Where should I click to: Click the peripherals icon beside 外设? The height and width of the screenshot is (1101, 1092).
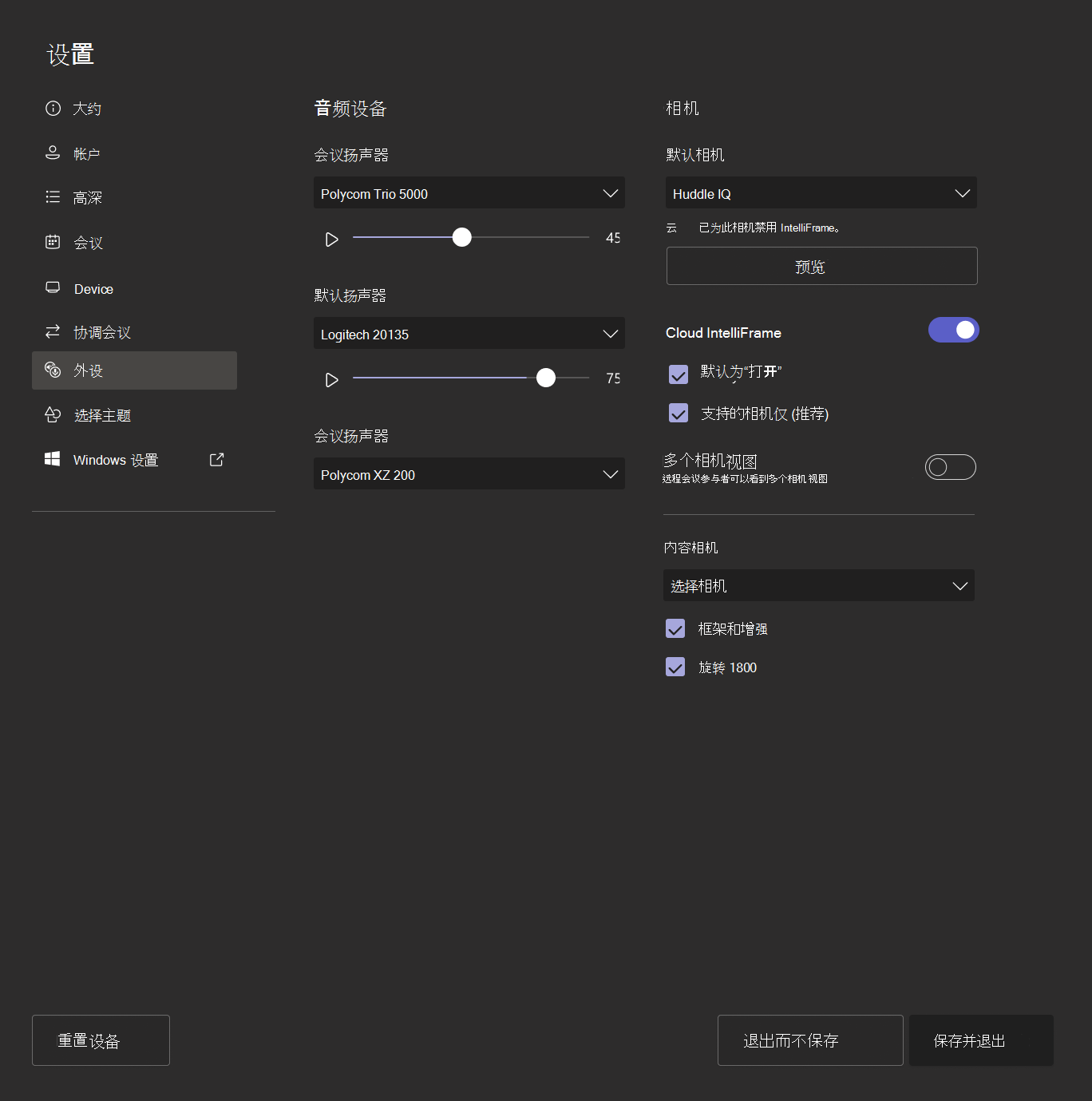53,370
